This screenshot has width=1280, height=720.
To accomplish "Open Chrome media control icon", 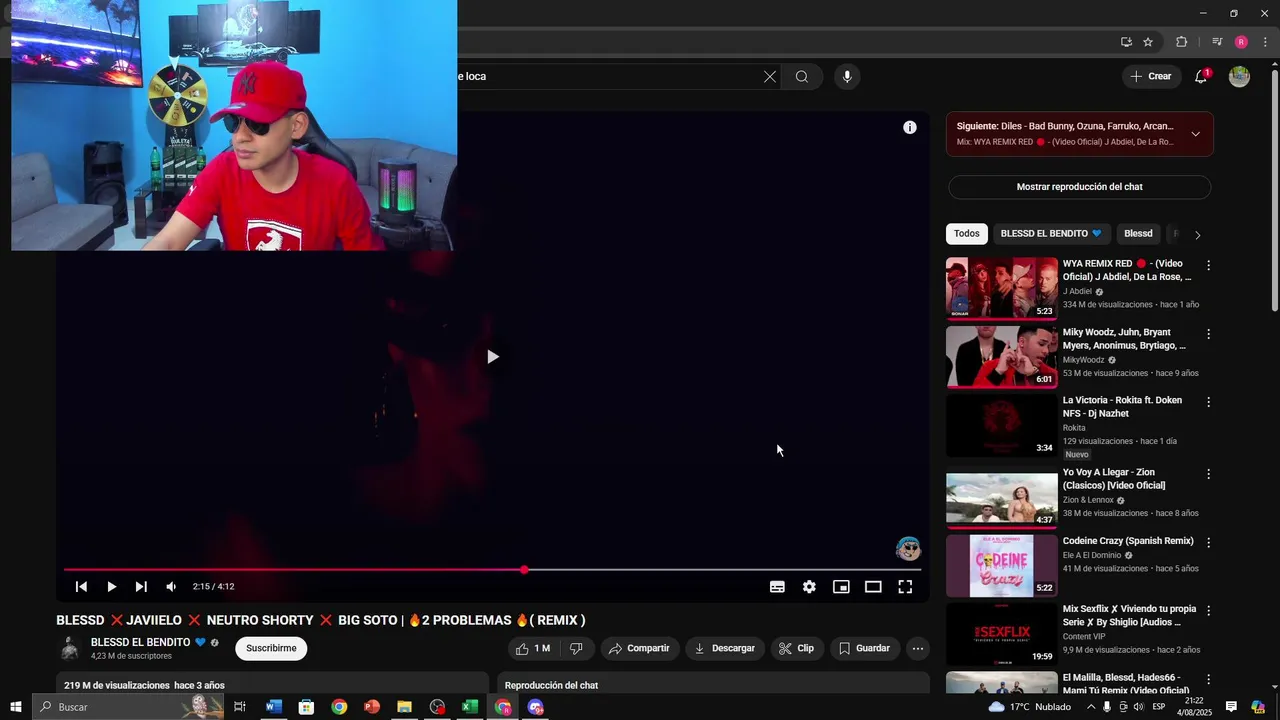I will click(x=1217, y=42).
